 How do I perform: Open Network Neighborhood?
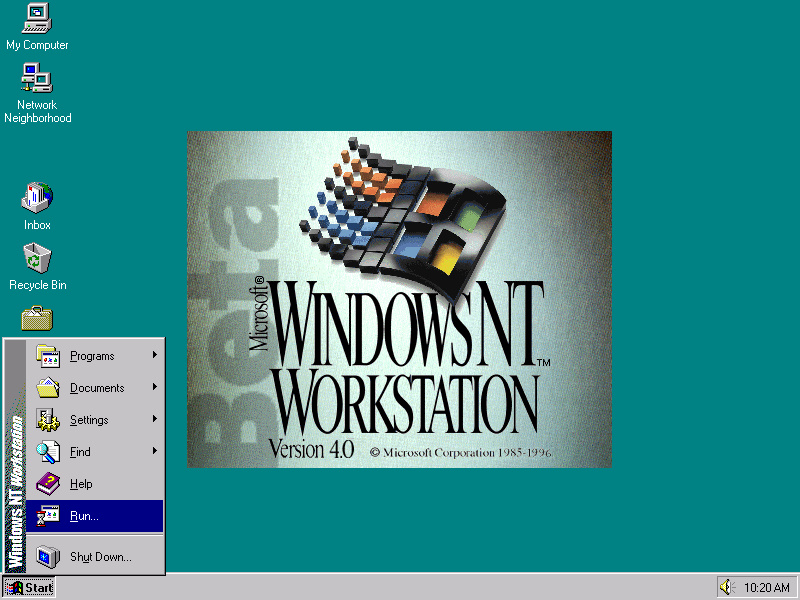pyautogui.click(x=36, y=80)
